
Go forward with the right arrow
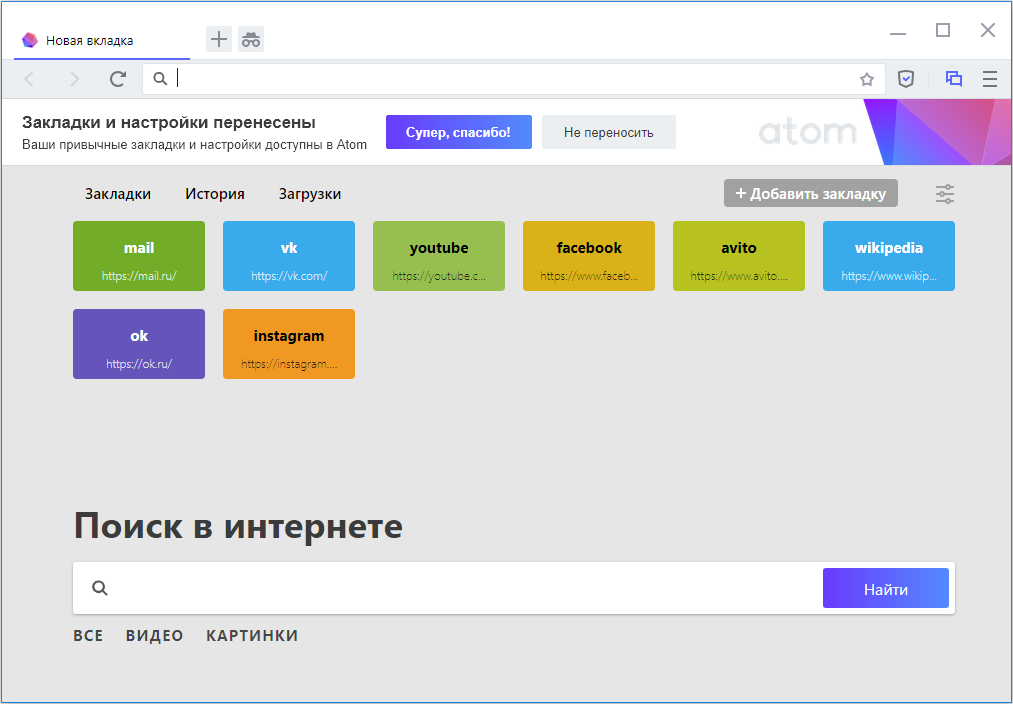pos(74,79)
